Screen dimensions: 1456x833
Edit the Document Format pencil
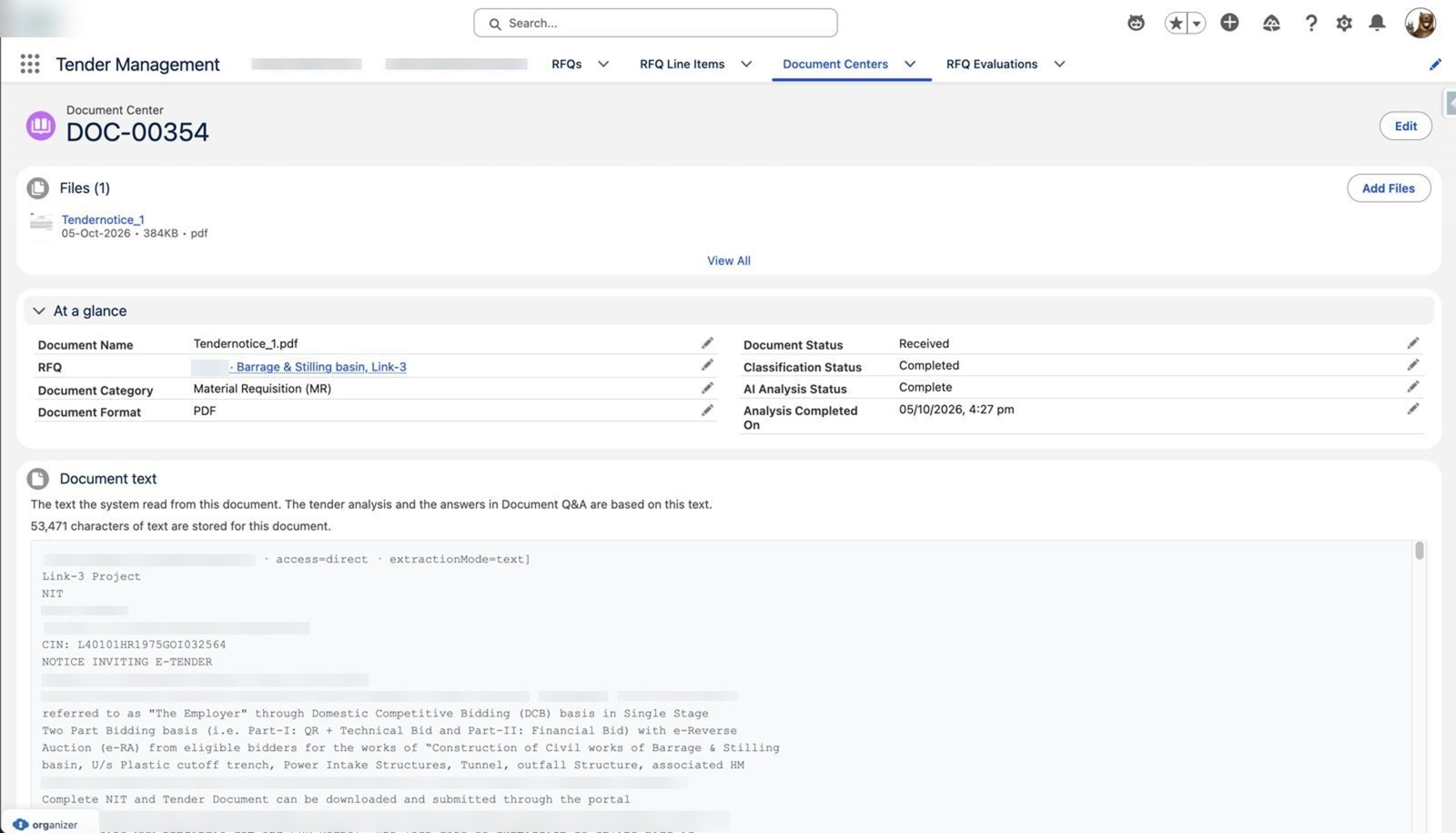[707, 411]
